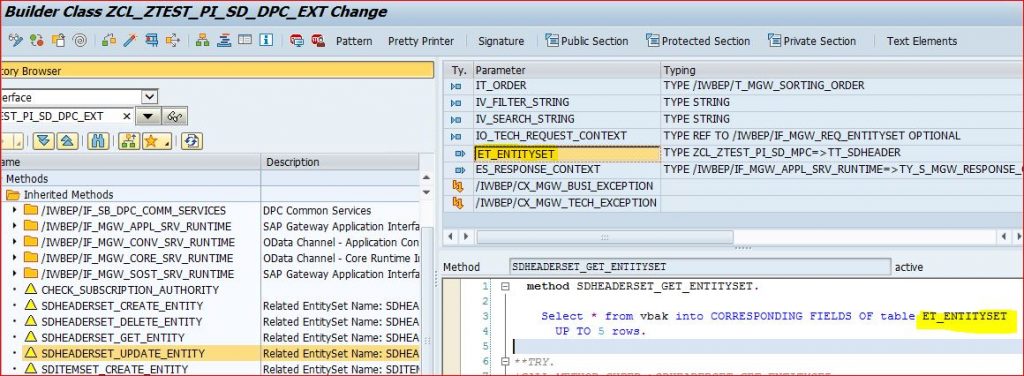Expand /IWBEP/IF_MGW_APPL_SRV_RUNTIME folder
Screen dimensions: 1024x376
click(x=15, y=226)
